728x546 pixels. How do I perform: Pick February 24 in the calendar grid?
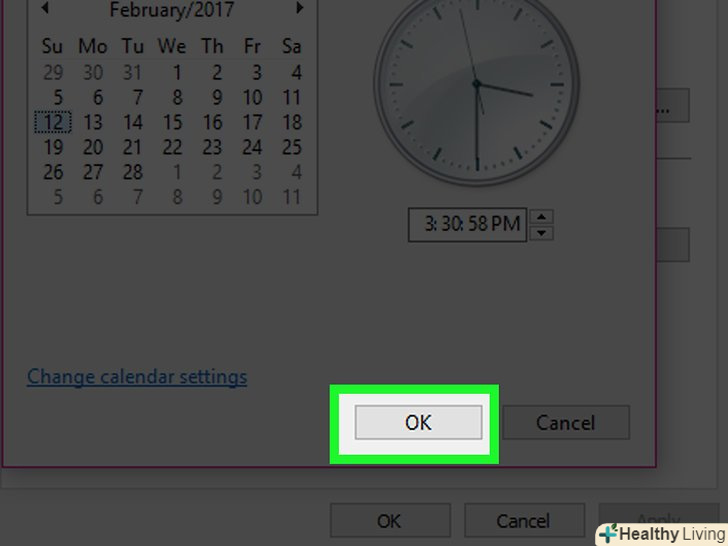(x=252, y=148)
